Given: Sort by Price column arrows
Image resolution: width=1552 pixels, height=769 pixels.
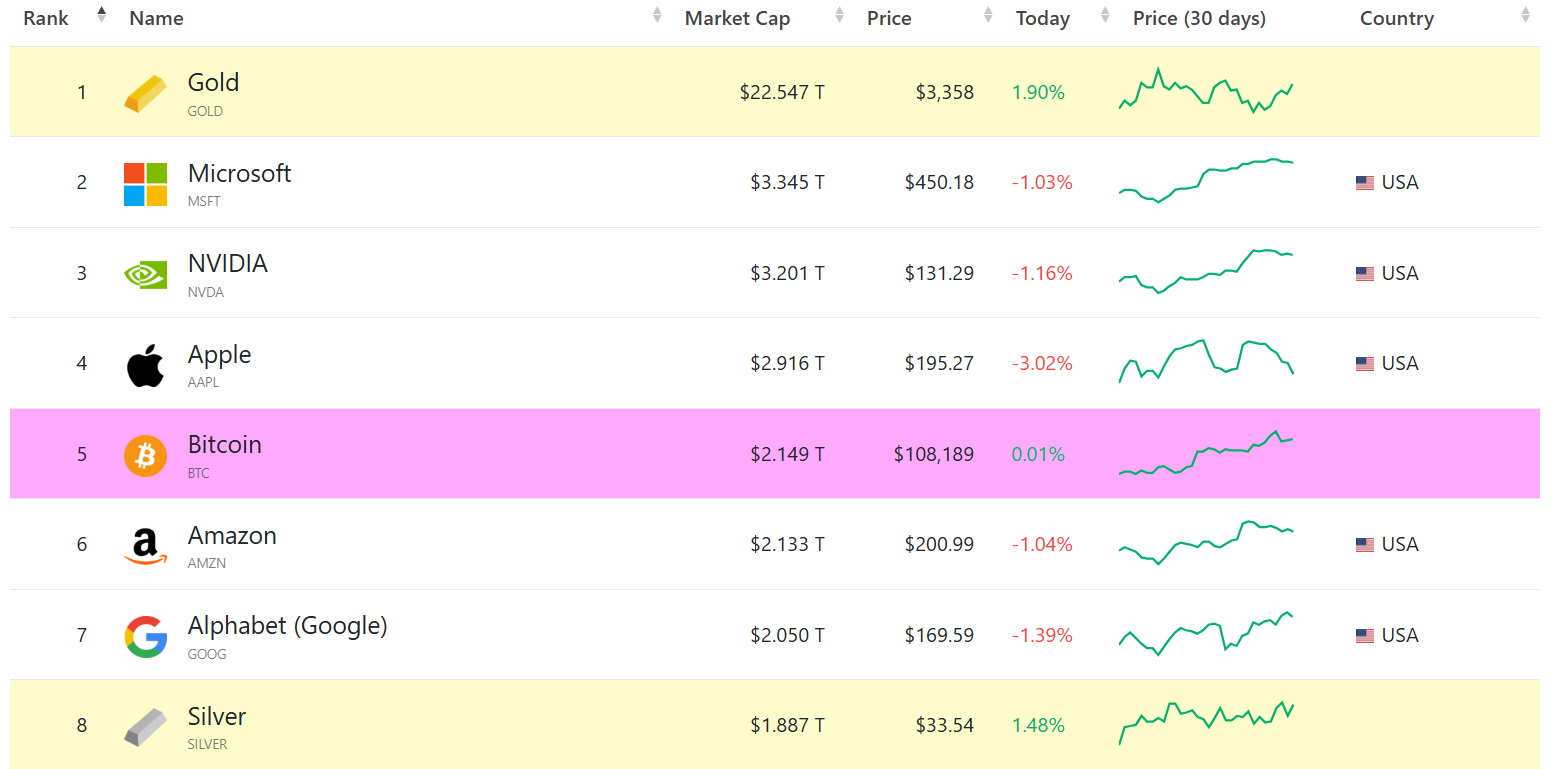Looking at the screenshot, I should coord(988,14).
